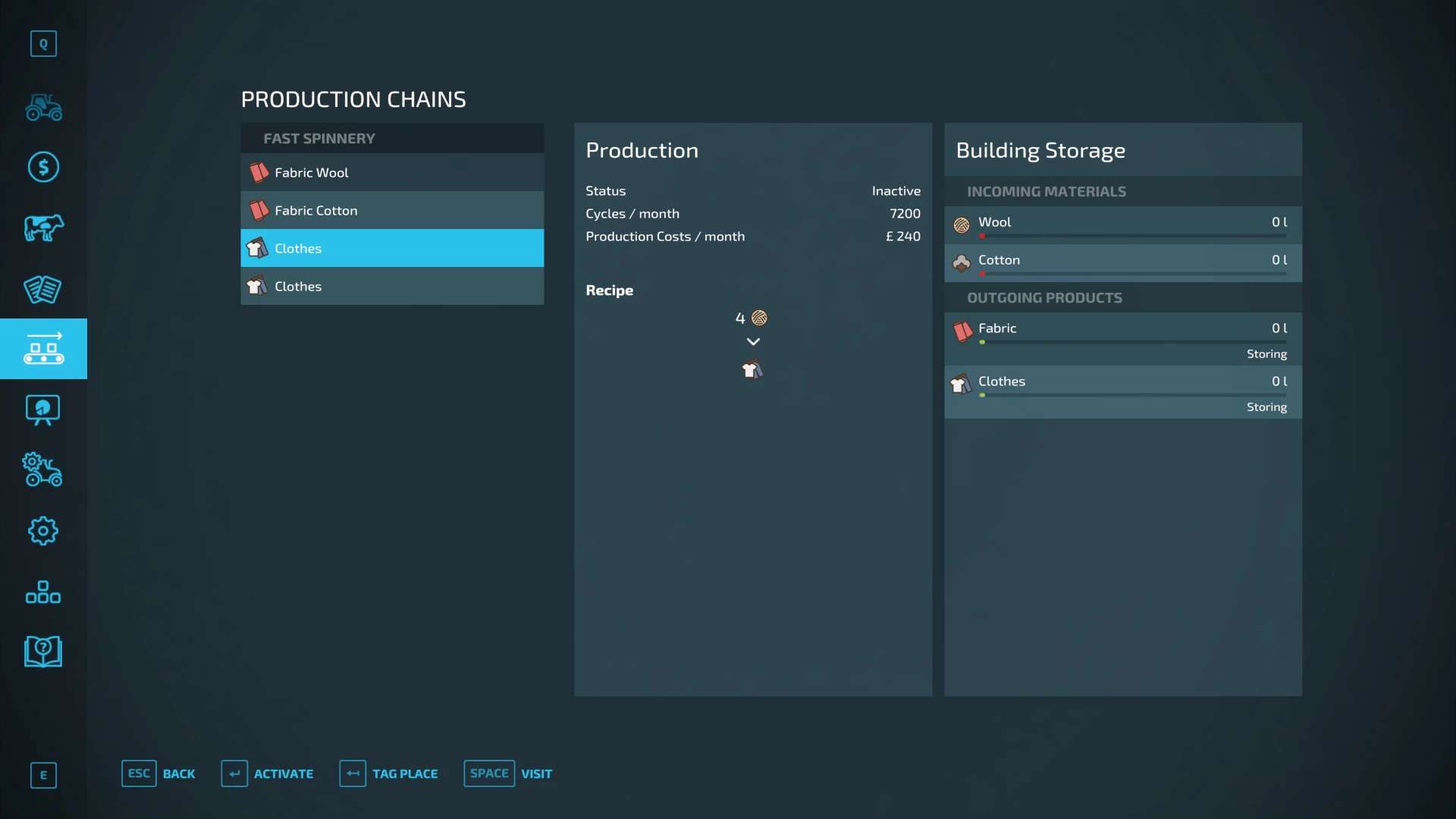This screenshot has height=819, width=1456.
Task: Toggle Storing mode on Clothes output
Action: coord(1266,407)
